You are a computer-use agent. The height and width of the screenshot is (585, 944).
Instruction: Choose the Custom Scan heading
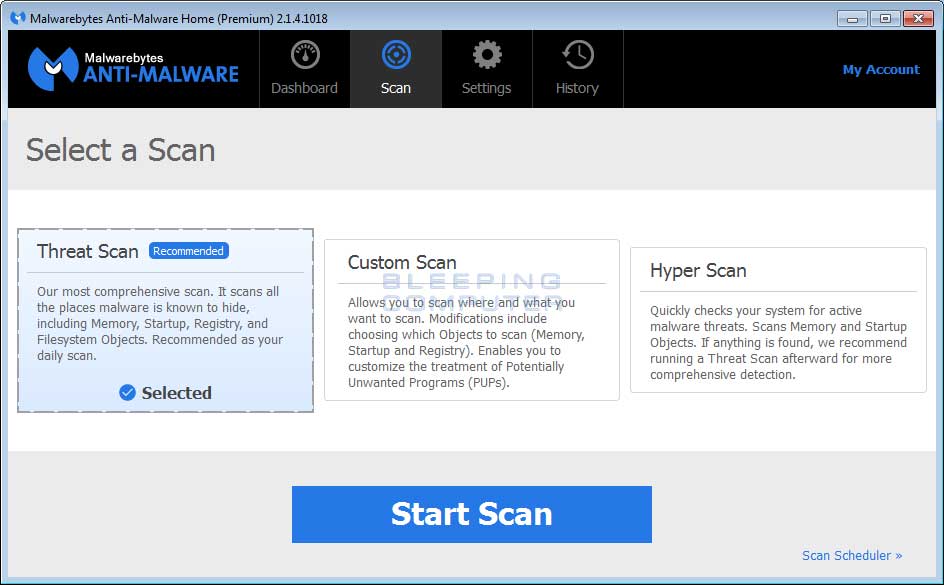402,262
